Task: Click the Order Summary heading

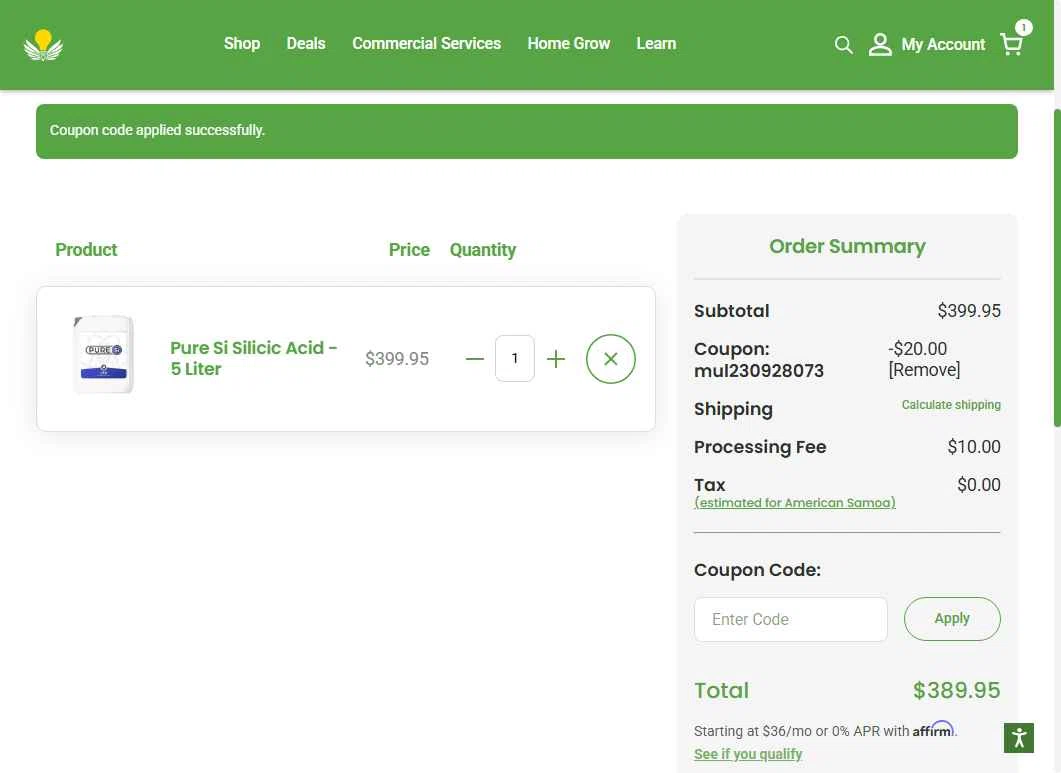Action: 847,246
